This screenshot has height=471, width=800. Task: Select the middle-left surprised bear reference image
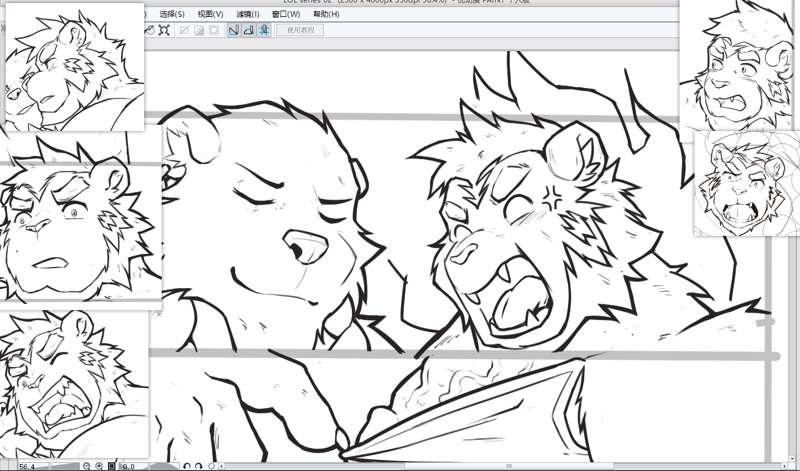[81, 217]
